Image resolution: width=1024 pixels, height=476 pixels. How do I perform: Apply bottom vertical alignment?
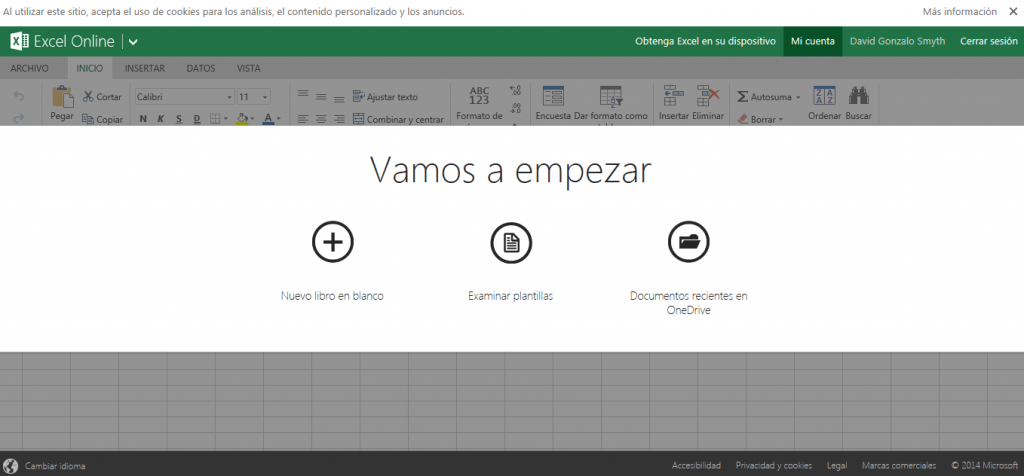click(339, 99)
